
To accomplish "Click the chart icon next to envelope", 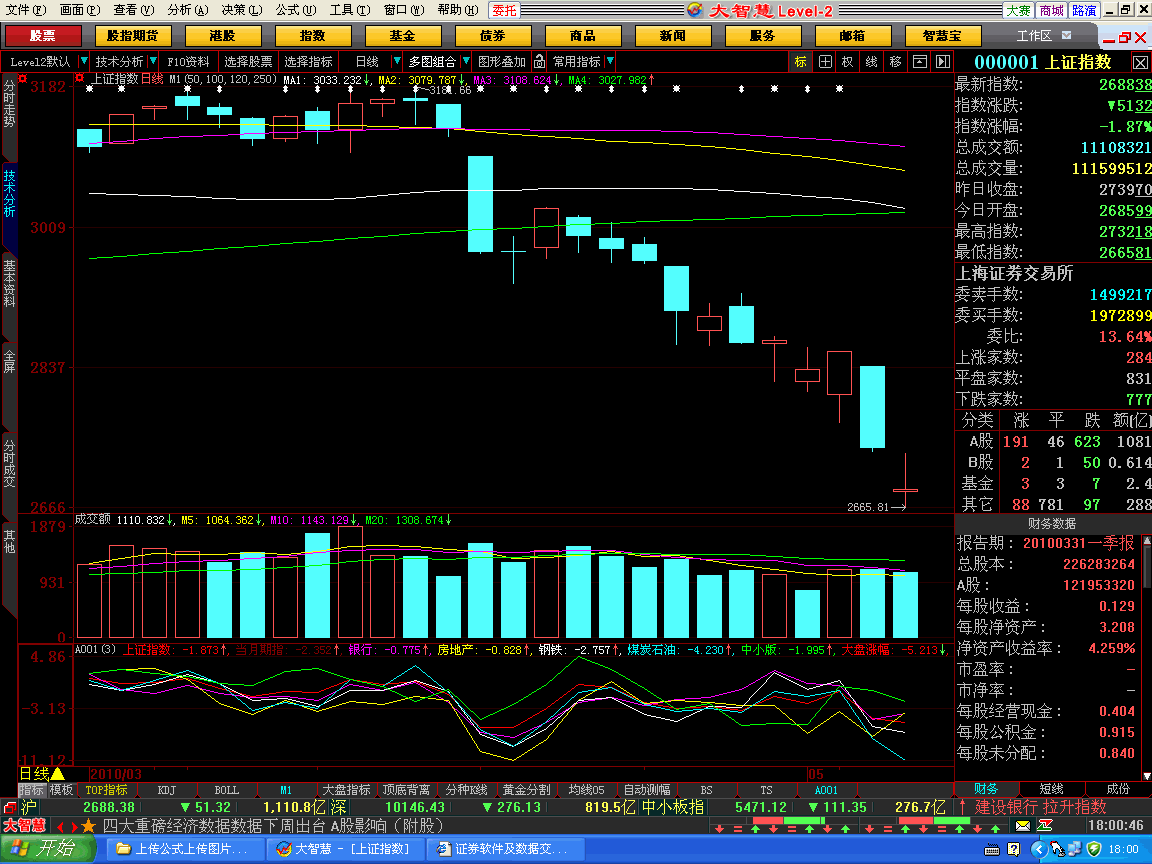I will [x=1045, y=826].
